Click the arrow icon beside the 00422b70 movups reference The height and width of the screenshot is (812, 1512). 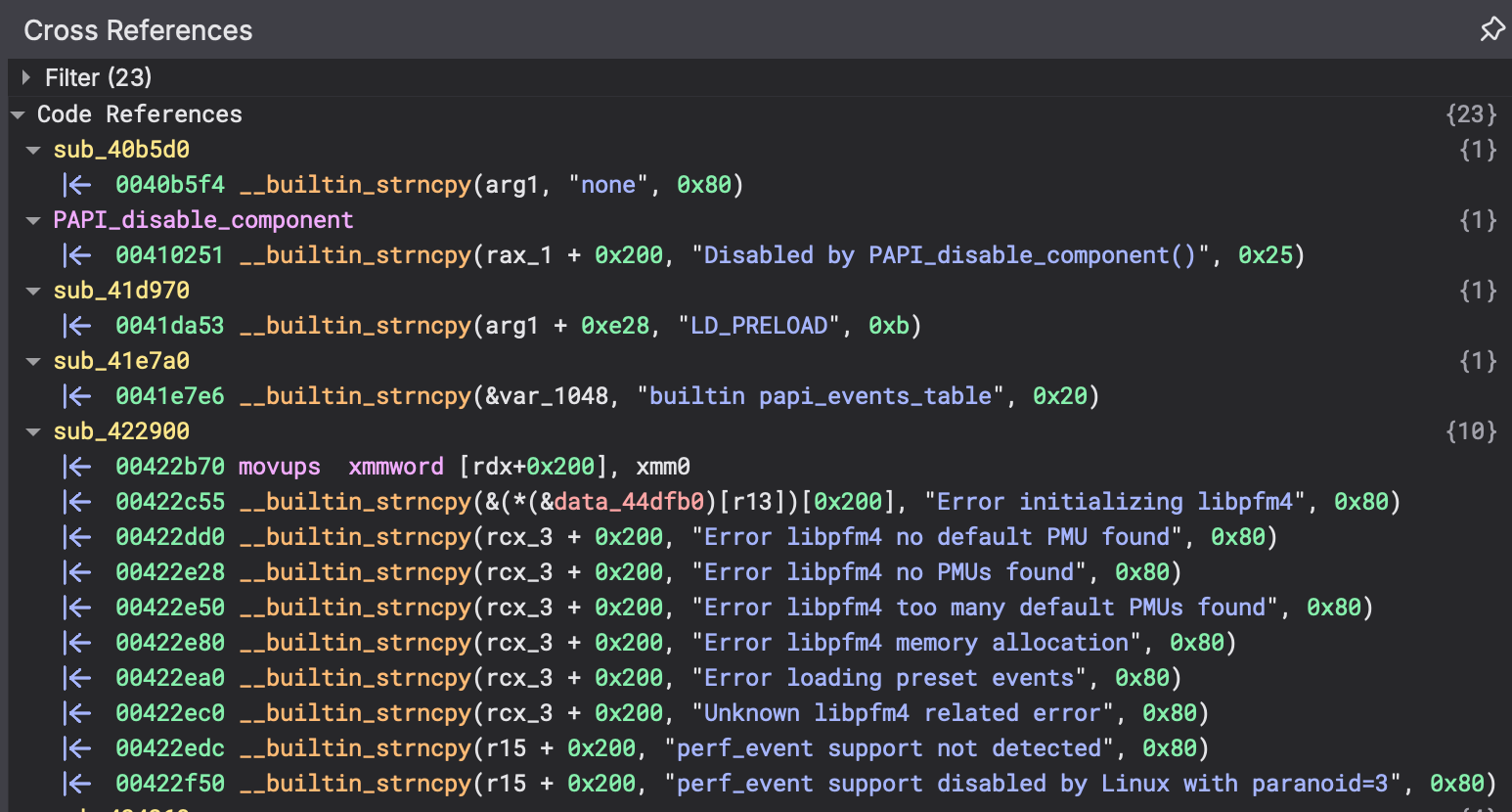pos(77,466)
